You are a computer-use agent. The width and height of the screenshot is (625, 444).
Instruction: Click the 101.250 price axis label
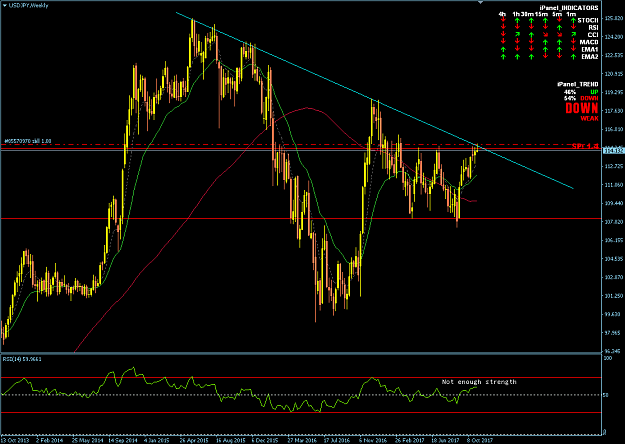(614, 296)
